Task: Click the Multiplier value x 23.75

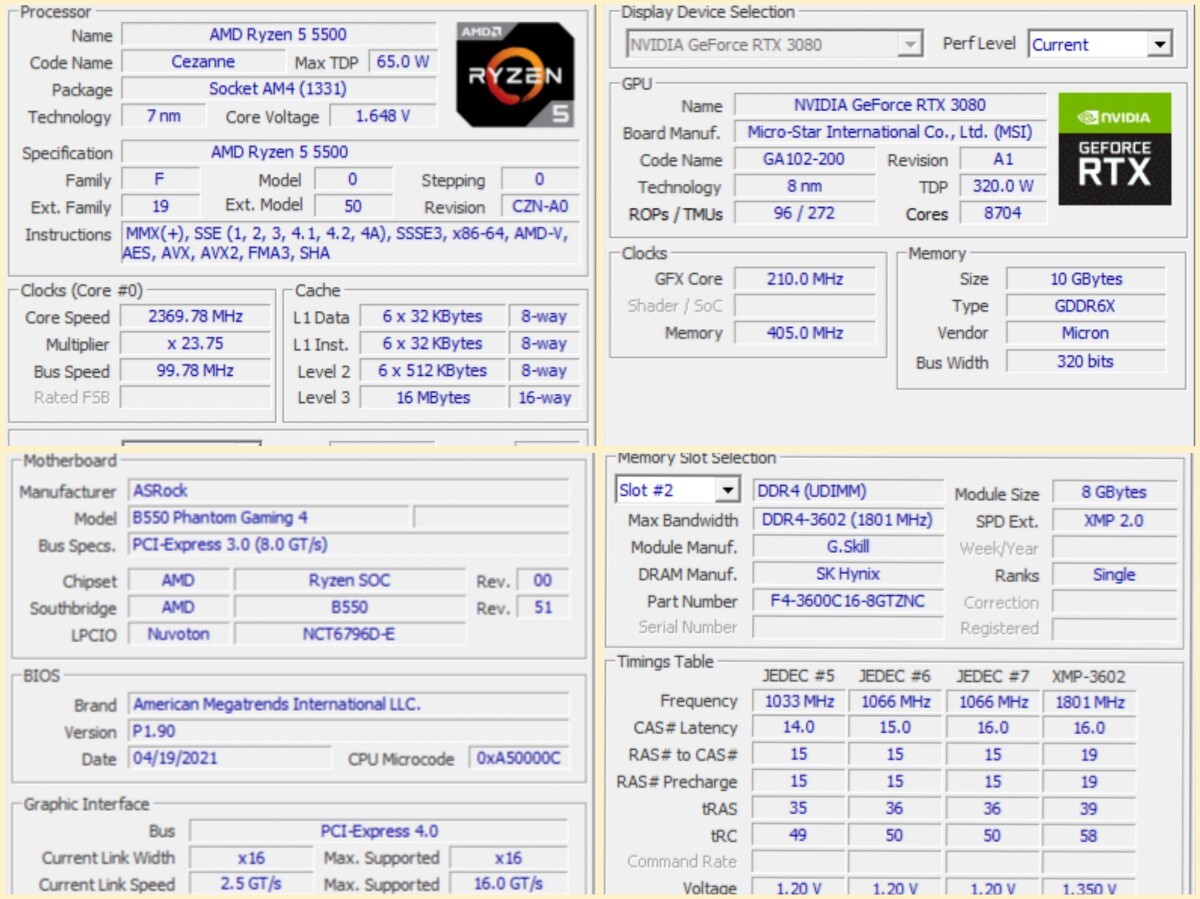Action: [x=196, y=343]
